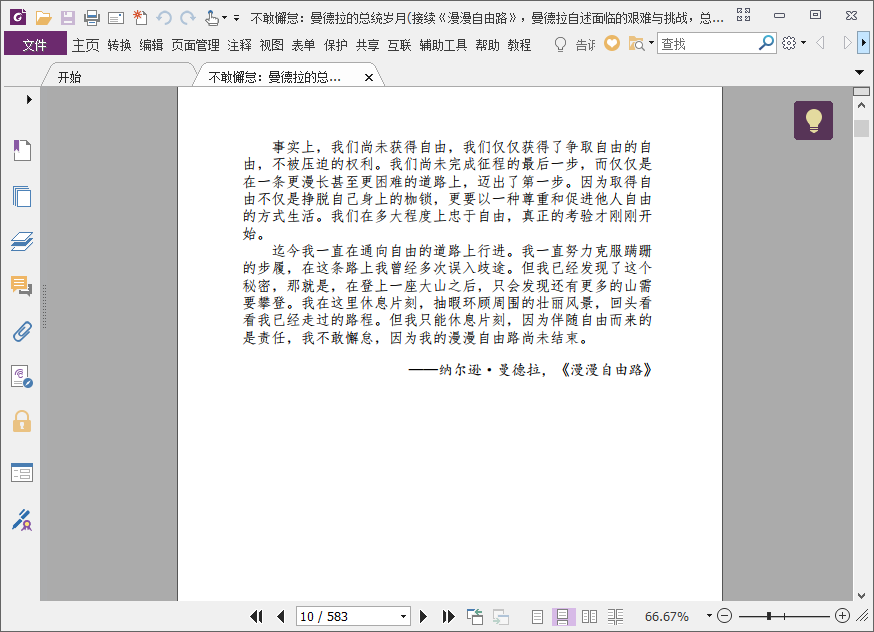Open the 表单 ribbon tab
Image resolution: width=874 pixels, height=632 pixels.
[303, 45]
